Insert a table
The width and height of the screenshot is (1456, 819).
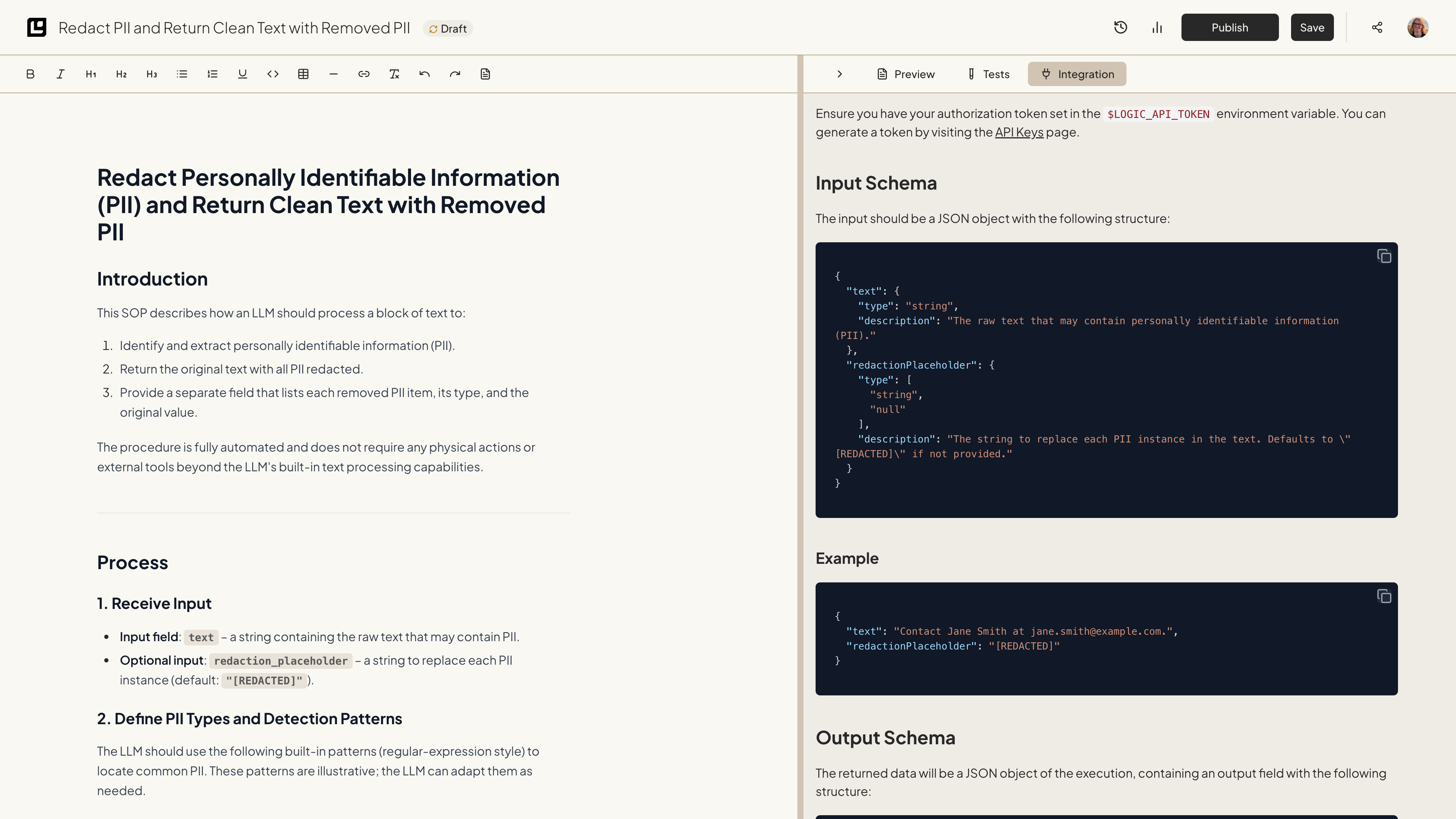(x=303, y=74)
